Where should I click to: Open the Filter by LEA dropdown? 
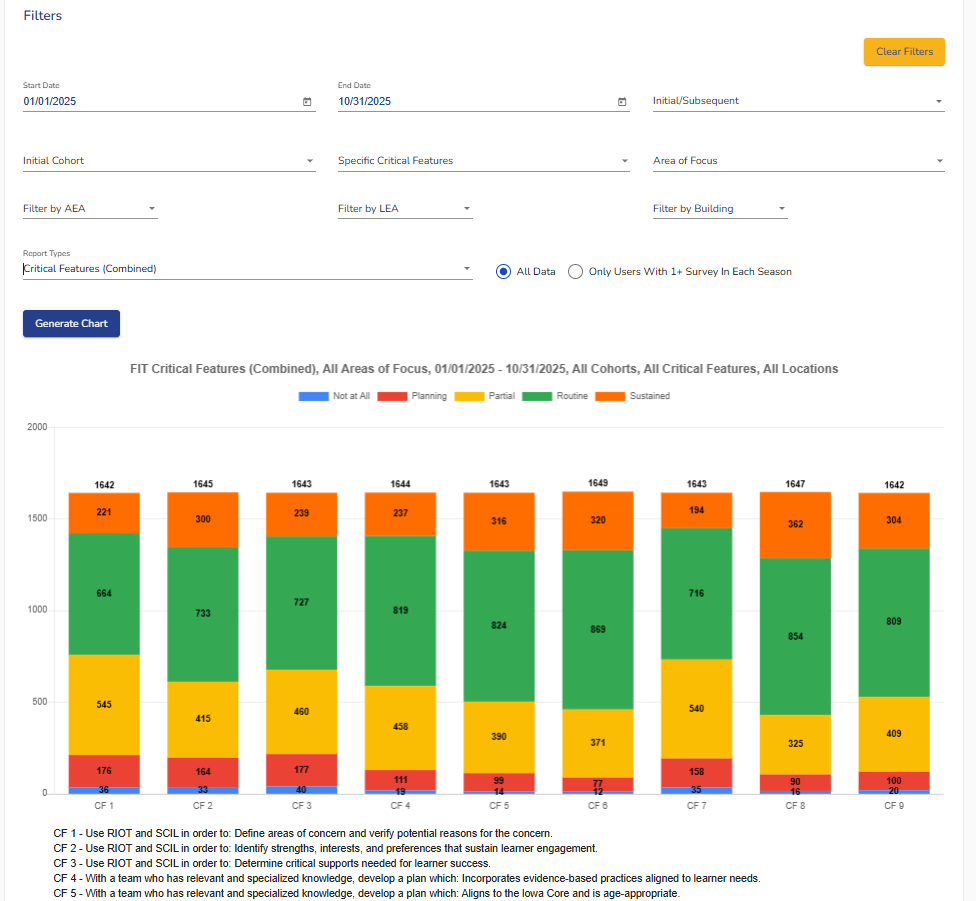click(x=405, y=209)
